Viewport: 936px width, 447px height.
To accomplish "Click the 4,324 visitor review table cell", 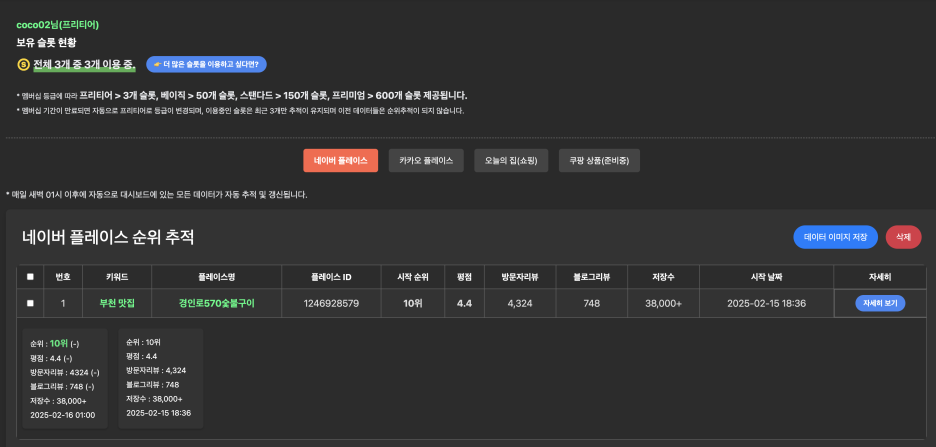I will (520, 303).
